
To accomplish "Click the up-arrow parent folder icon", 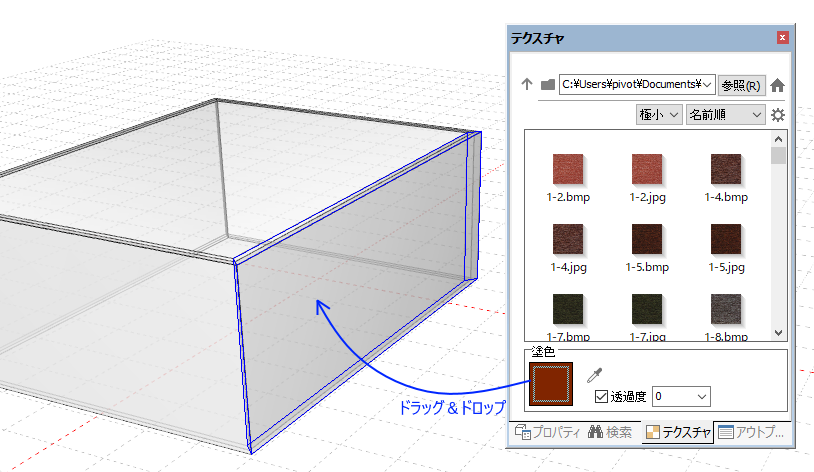I will [x=527, y=85].
